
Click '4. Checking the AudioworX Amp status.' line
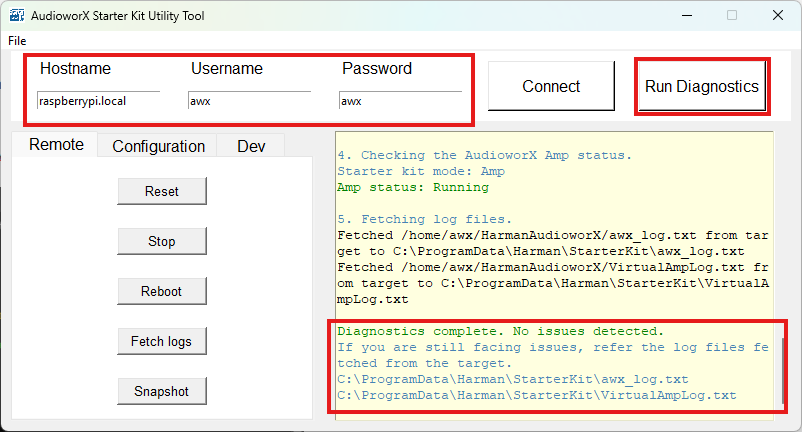[484, 155]
